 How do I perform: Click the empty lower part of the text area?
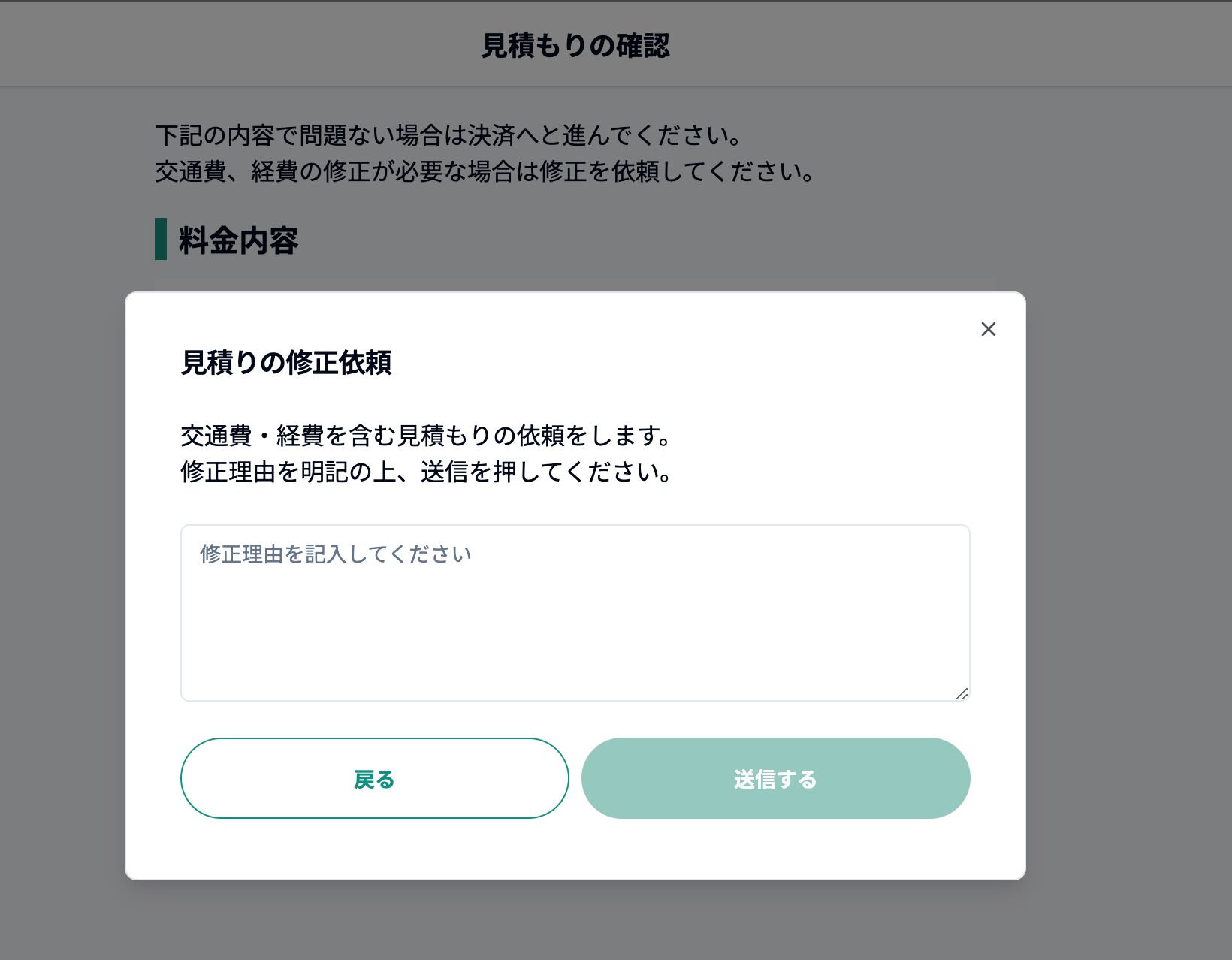575,661
